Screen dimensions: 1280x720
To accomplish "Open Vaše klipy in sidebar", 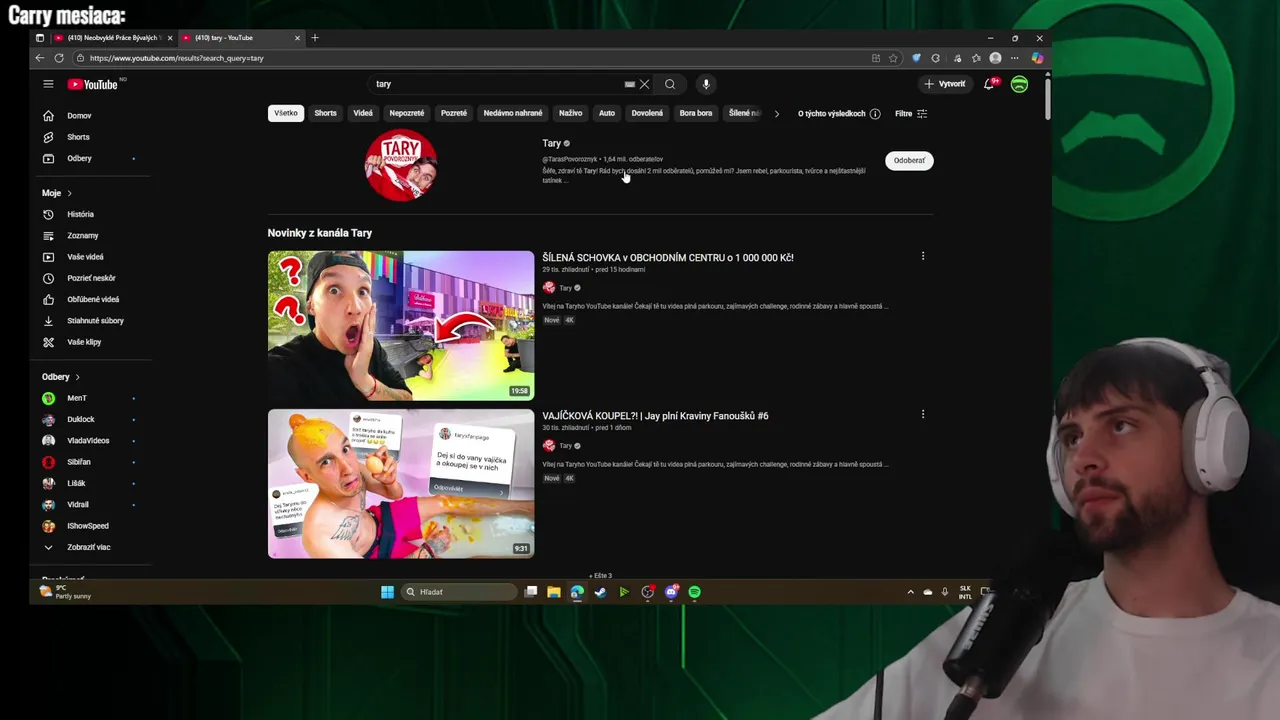I will pos(86,342).
